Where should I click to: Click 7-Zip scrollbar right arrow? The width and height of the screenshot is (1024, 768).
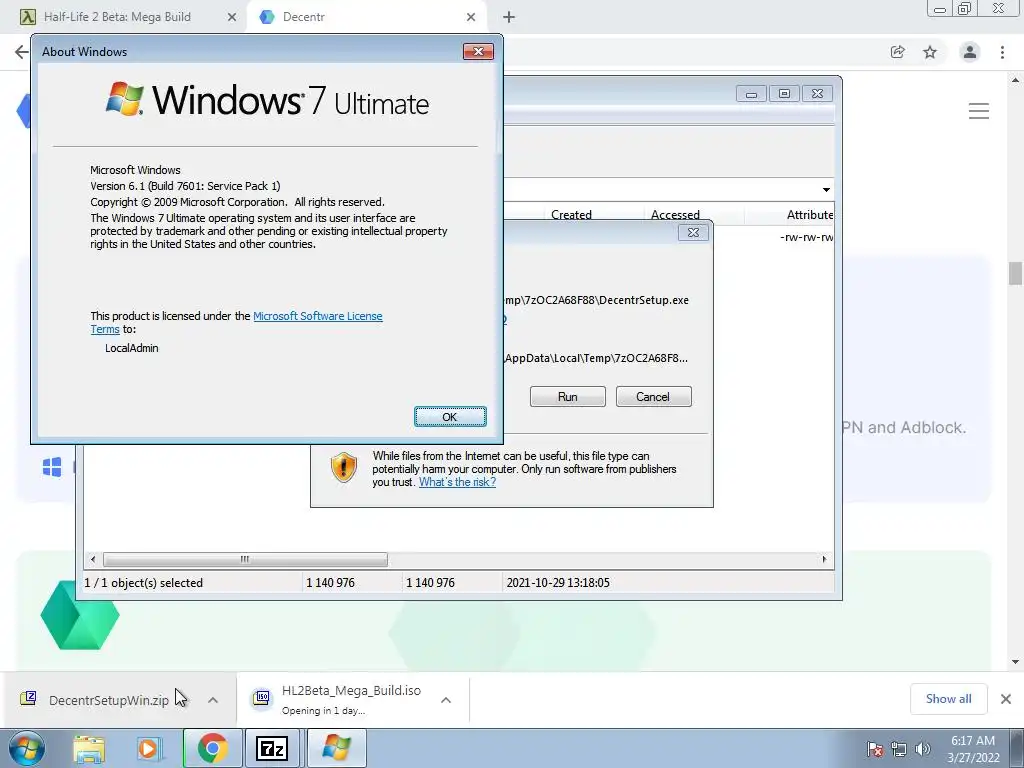824,559
